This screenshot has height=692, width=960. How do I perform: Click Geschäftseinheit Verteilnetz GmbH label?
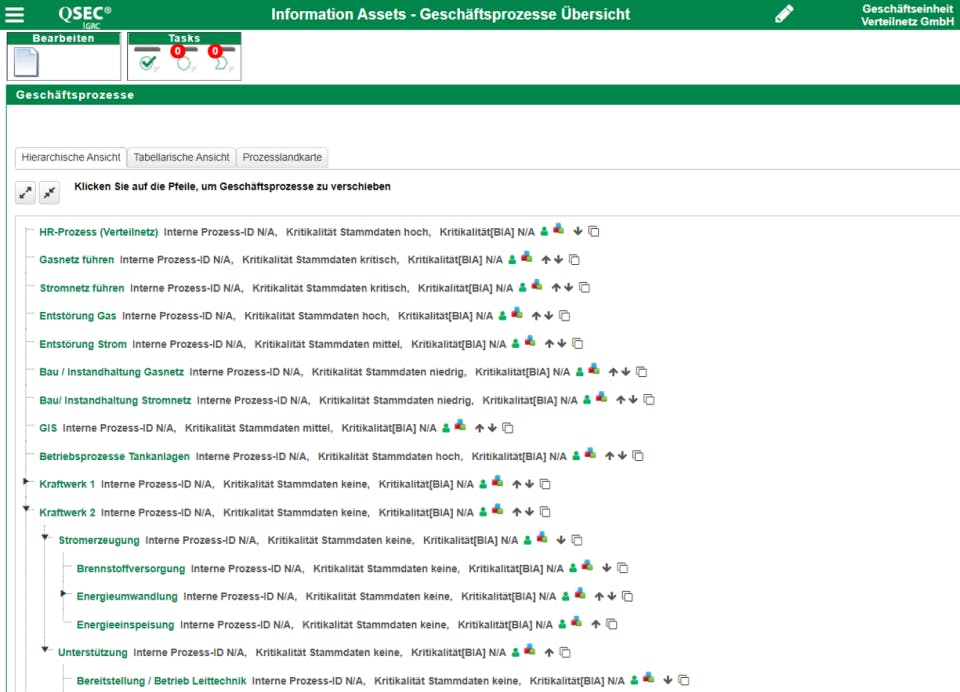tap(907, 15)
